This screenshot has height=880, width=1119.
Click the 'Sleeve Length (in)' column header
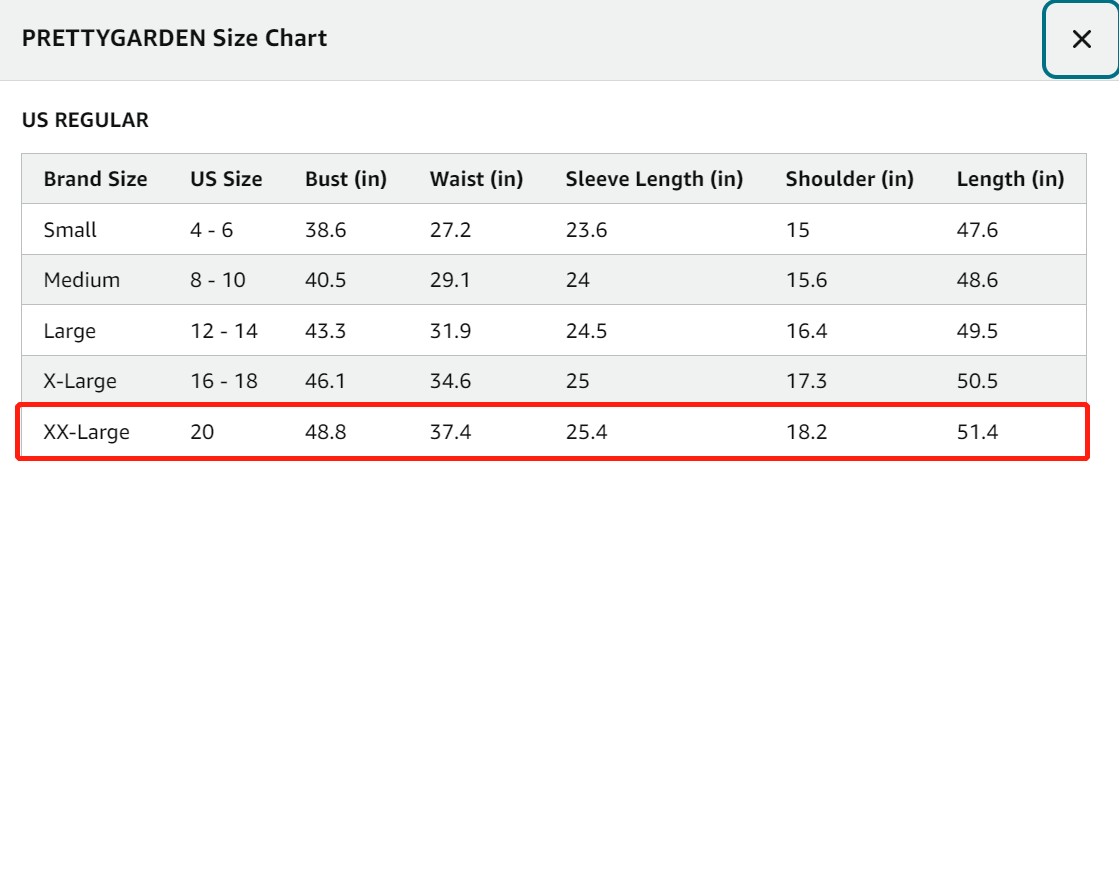coord(654,179)
